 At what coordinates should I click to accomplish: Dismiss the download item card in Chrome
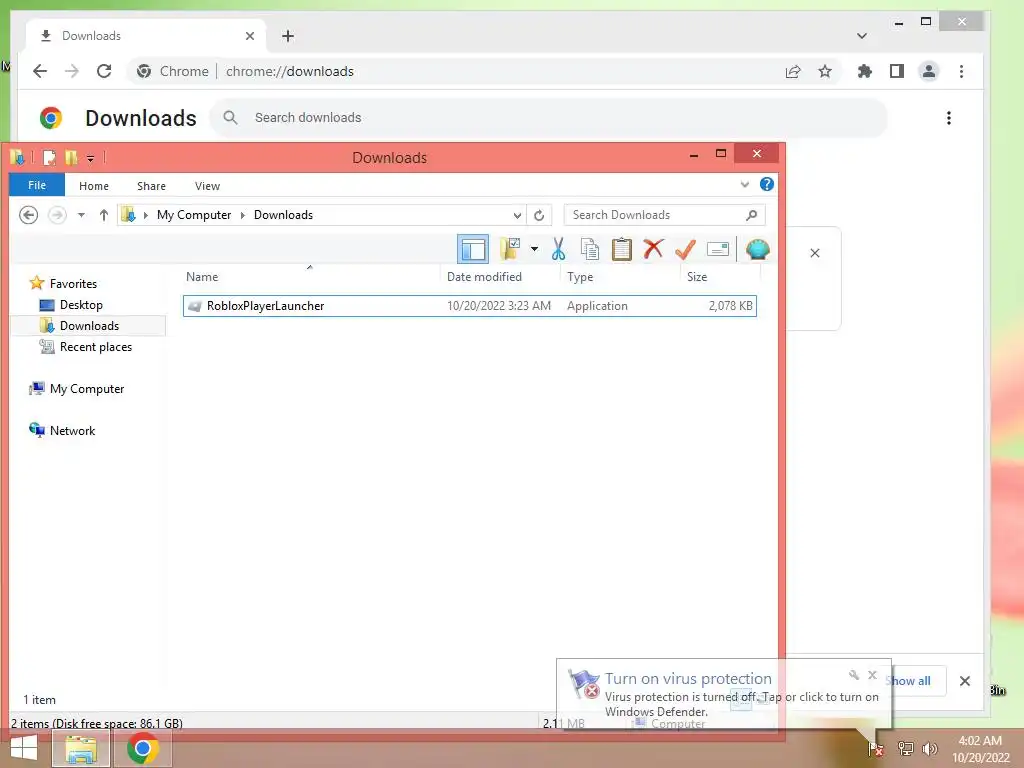click(x=814, y=253)
